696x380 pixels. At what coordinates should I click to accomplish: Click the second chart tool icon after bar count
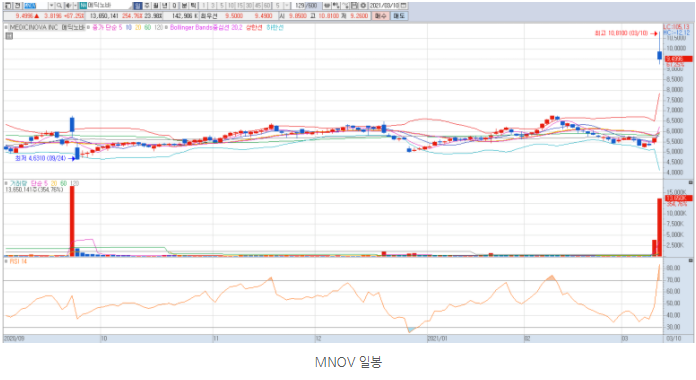click(x=336, y=5)
